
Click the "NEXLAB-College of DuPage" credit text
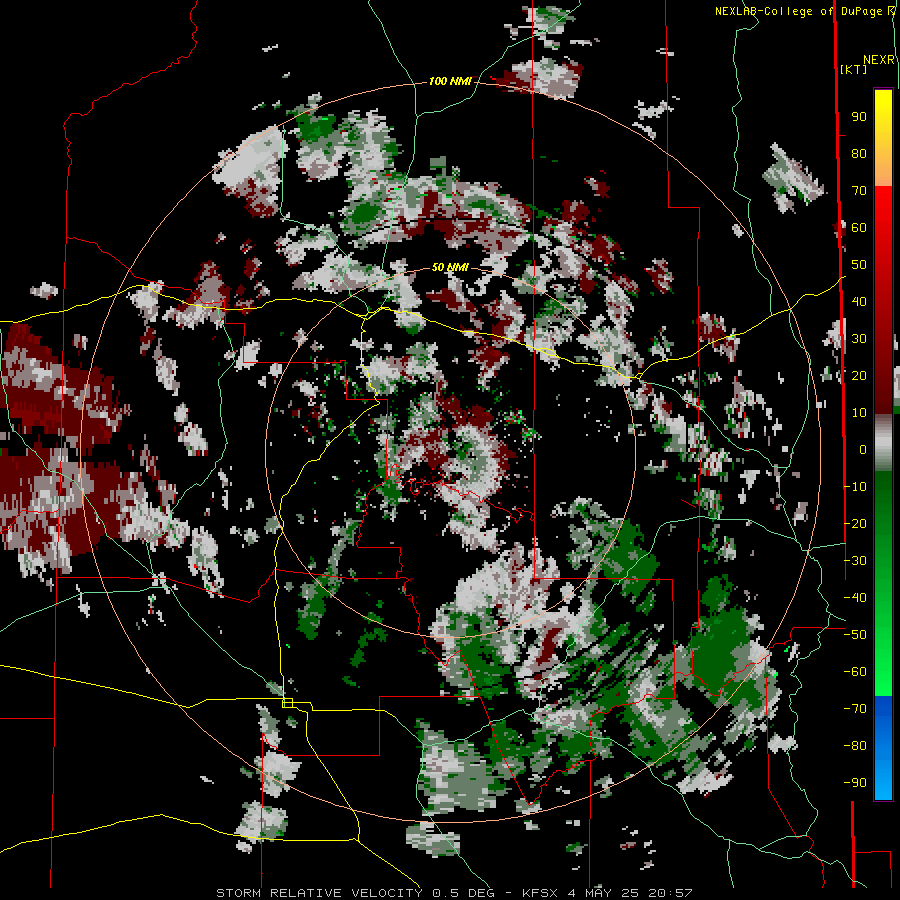coord(798,11)
